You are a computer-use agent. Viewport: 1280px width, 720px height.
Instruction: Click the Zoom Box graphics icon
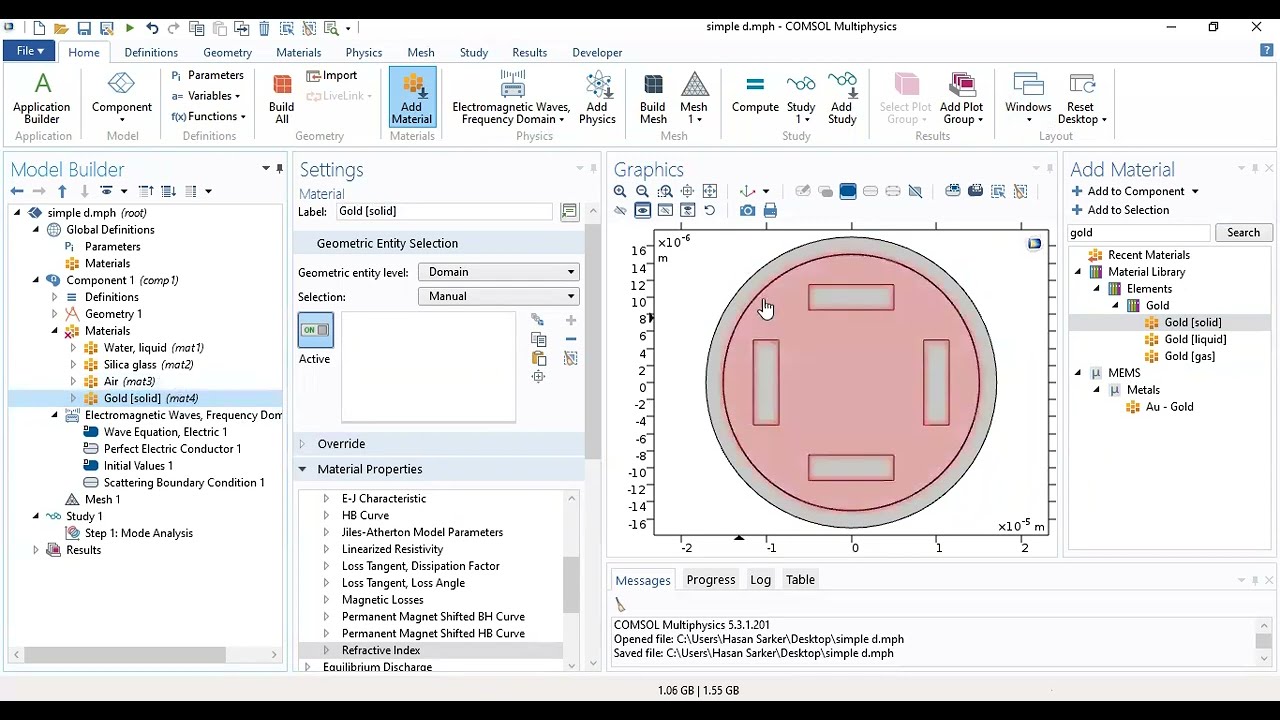[665, 191]
